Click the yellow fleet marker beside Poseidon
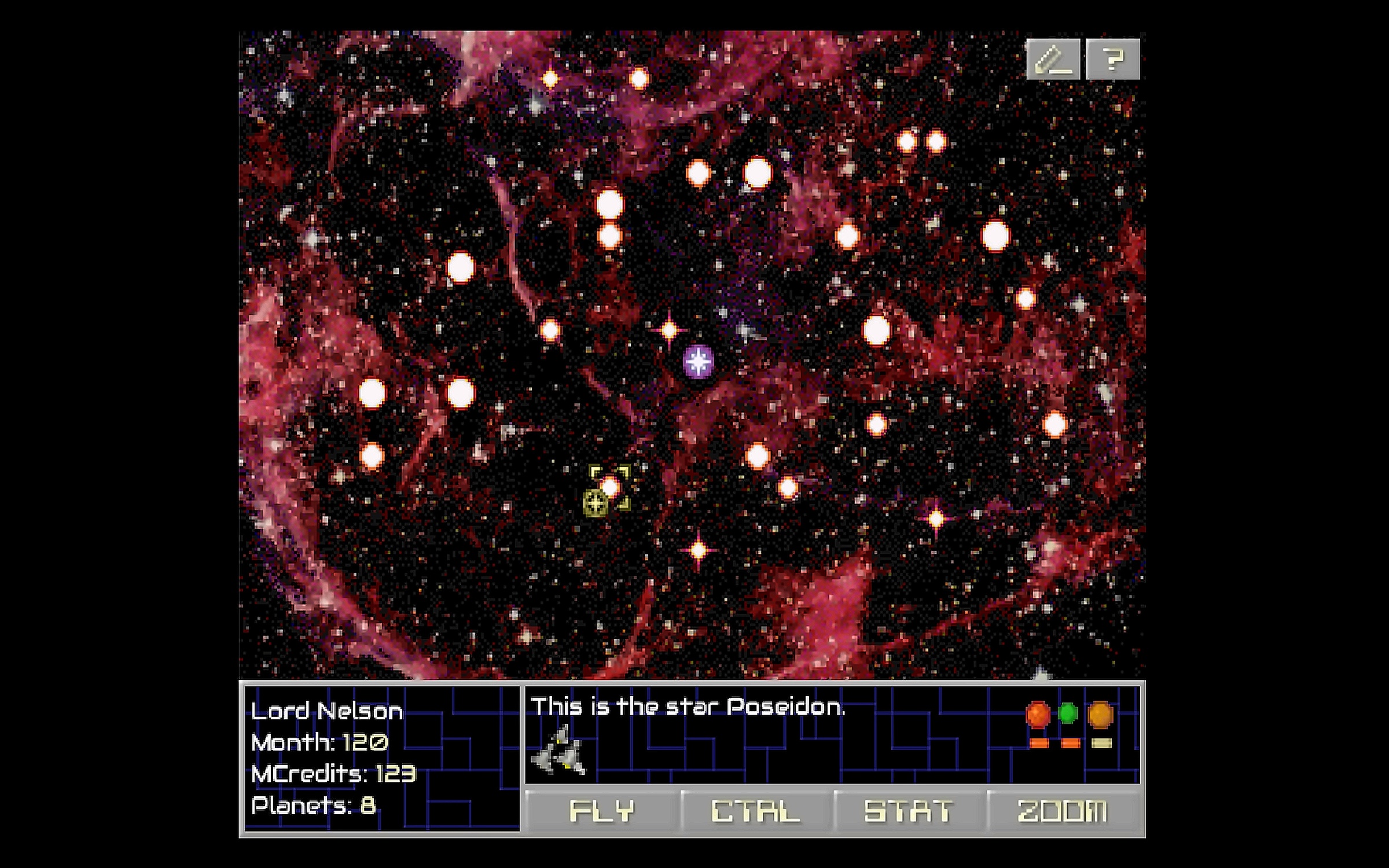The width and height of the screenshot is (1389, 868). [x=595, y=502]
